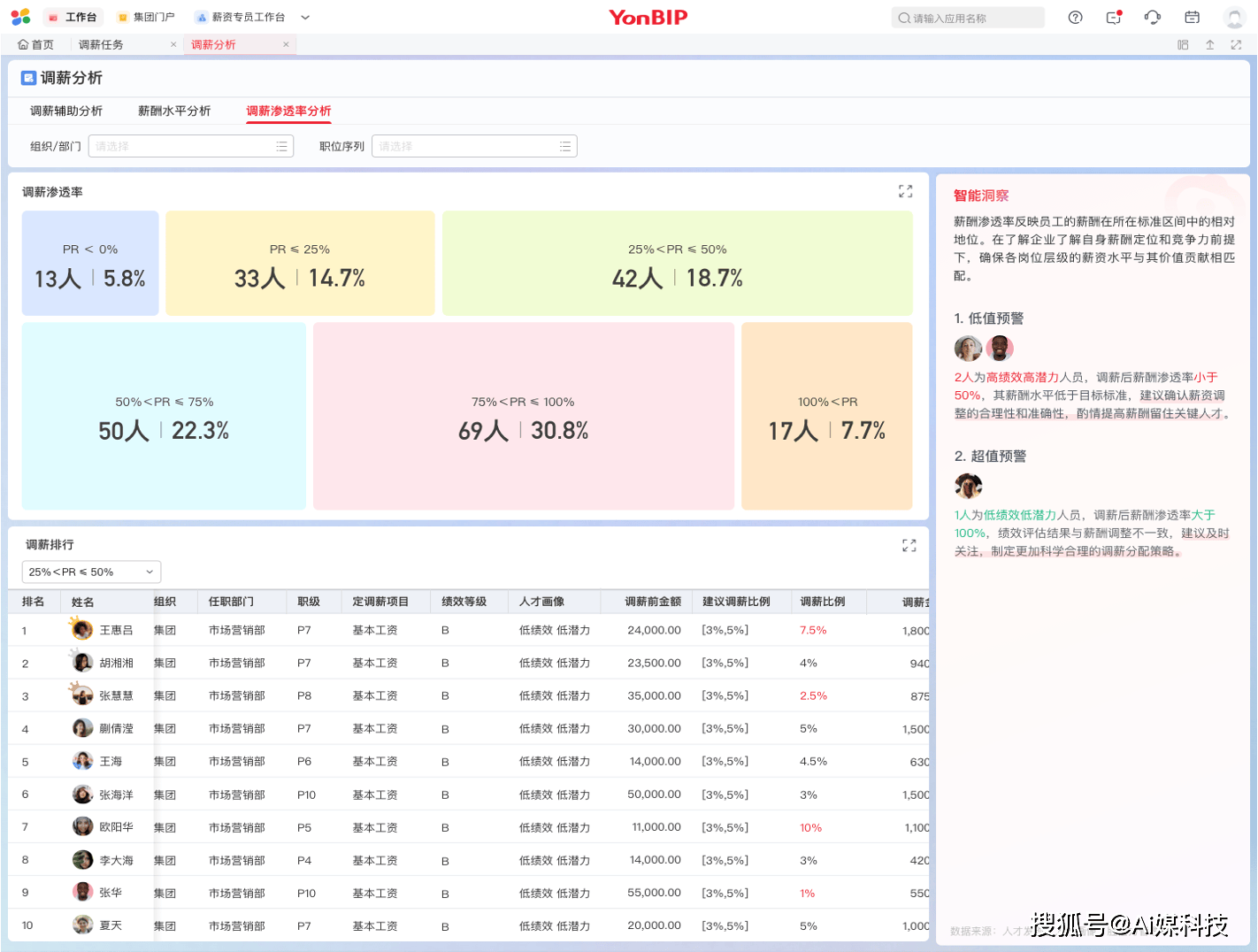Expand the 调薪排行 table to fullscreen
1258x952 pixels.
pos(909,546)
